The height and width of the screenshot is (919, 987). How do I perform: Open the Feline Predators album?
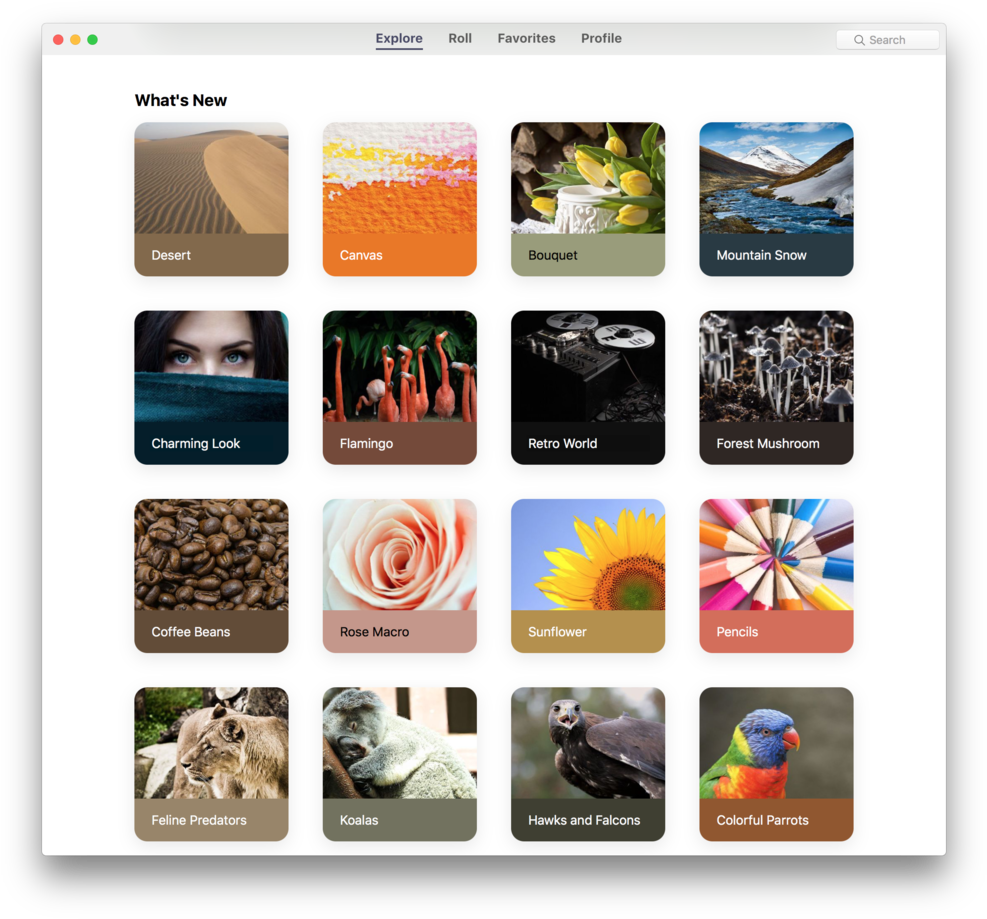point(211,763)
